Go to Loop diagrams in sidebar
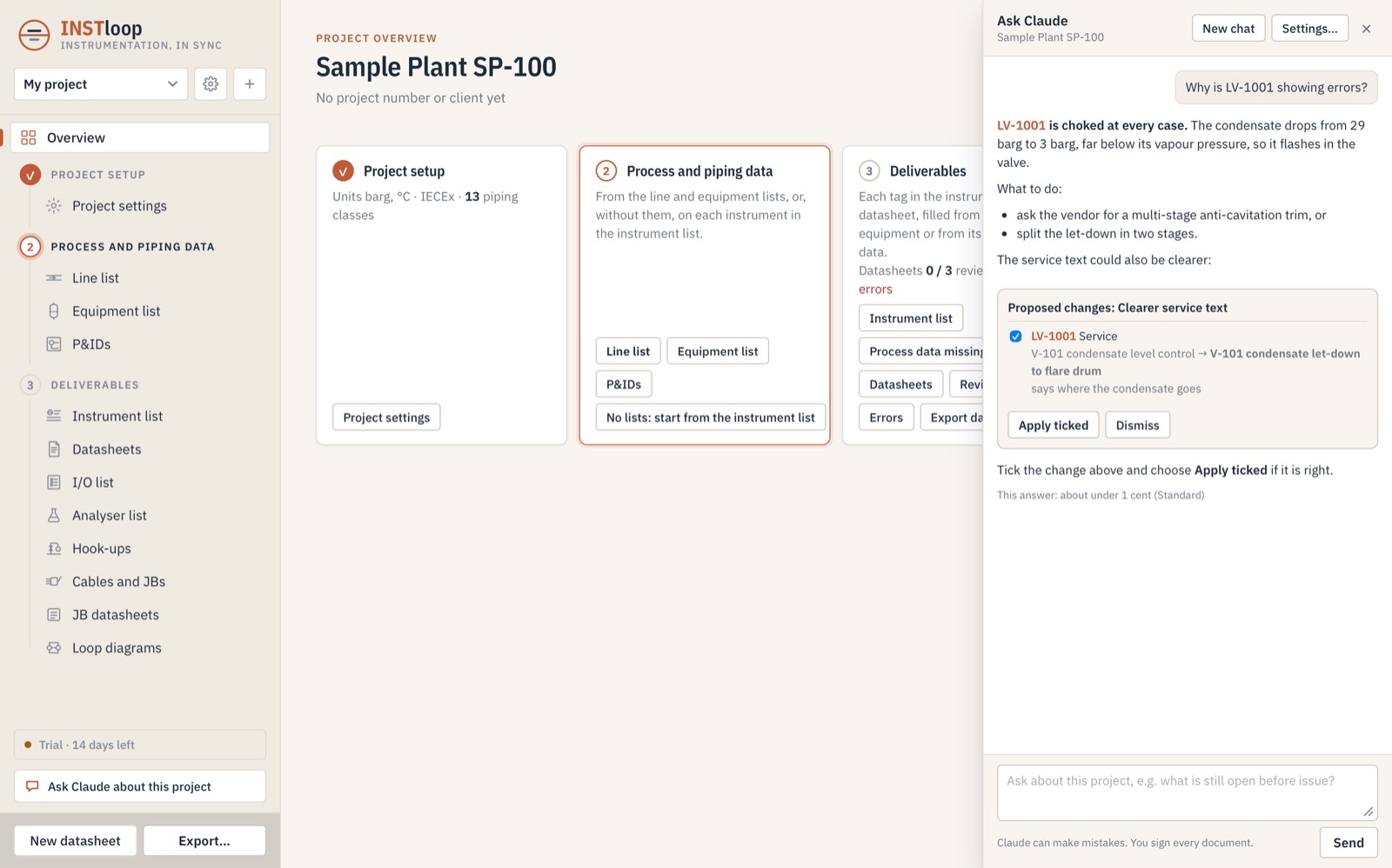1392x868 pixels. coord(117,648)
